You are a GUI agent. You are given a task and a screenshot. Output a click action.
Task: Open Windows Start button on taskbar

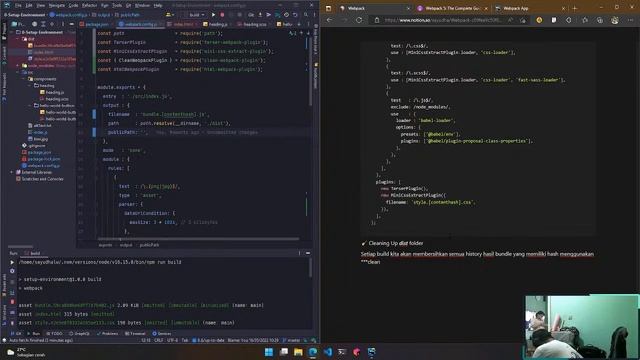point(269,352)
